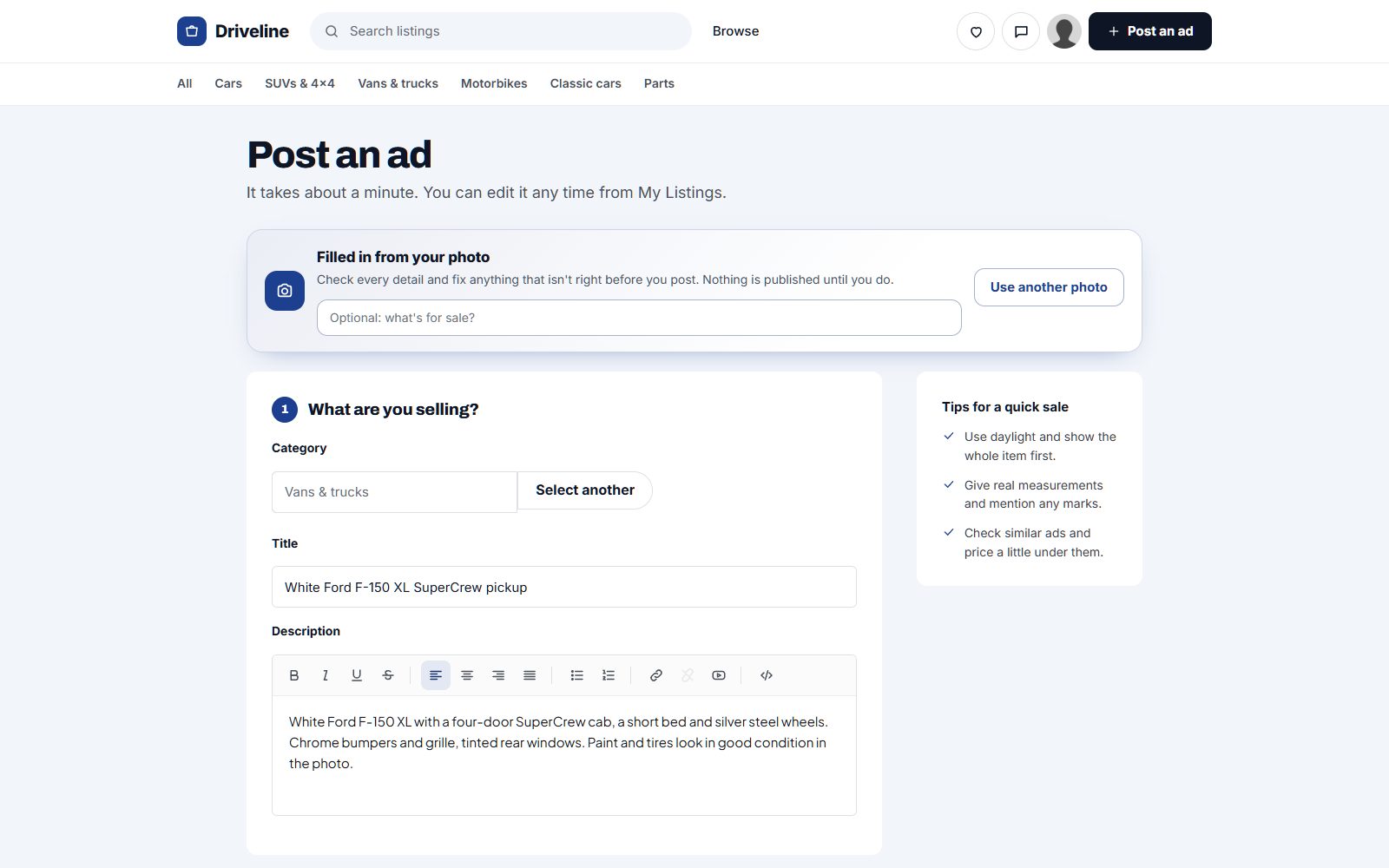
Task: Apply strikethrough formatting
Action: tap(388, 675)
